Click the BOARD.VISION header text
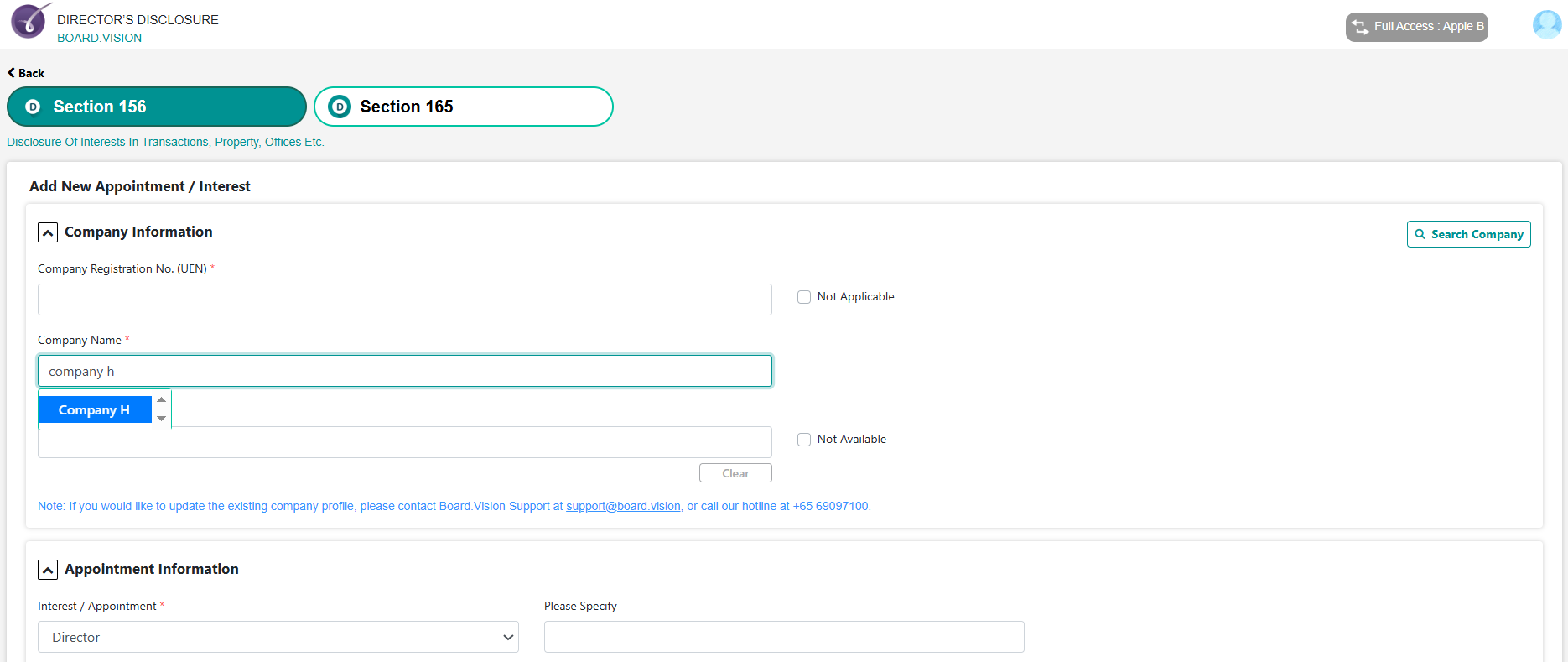The image size is (1568, 662). 99,38
